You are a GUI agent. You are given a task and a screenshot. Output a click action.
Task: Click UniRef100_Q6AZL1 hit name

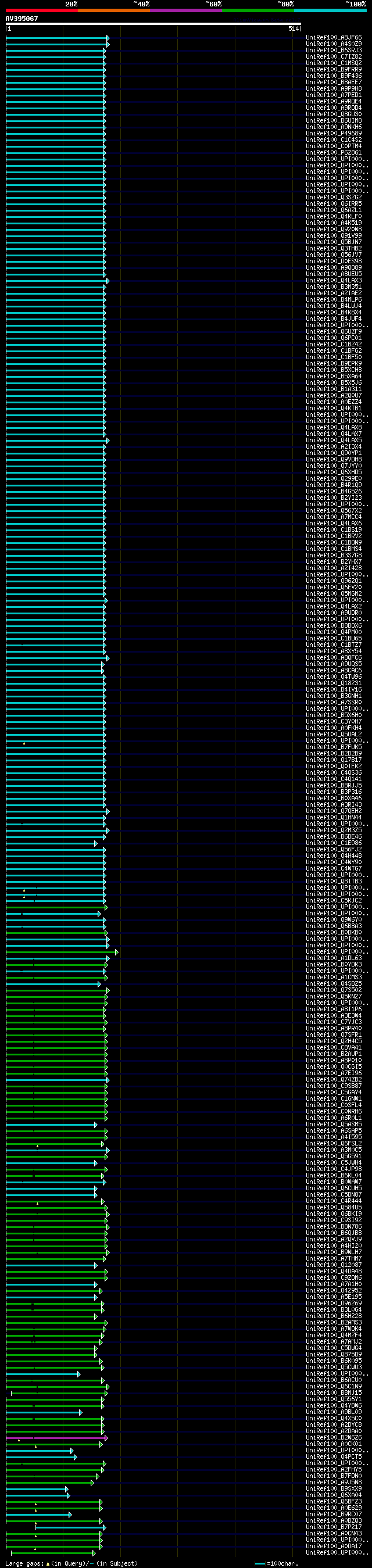pos(334,210)
